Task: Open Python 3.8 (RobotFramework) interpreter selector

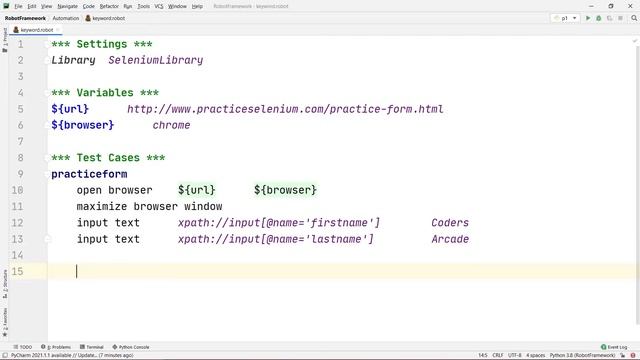Action: [x=582, y=356]
